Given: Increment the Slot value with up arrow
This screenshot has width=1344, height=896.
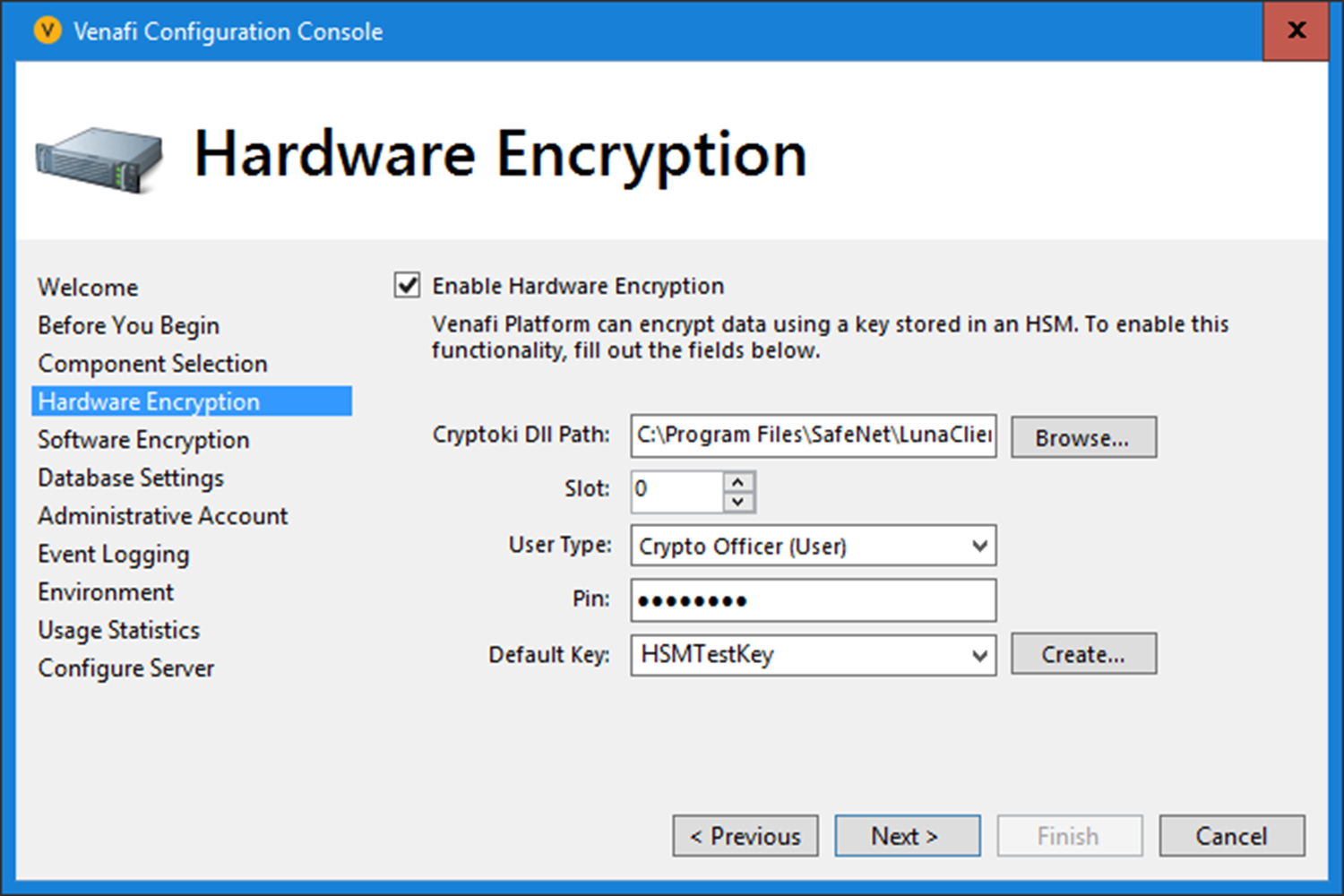Looking at the screenshot, I should click(737, 481).
